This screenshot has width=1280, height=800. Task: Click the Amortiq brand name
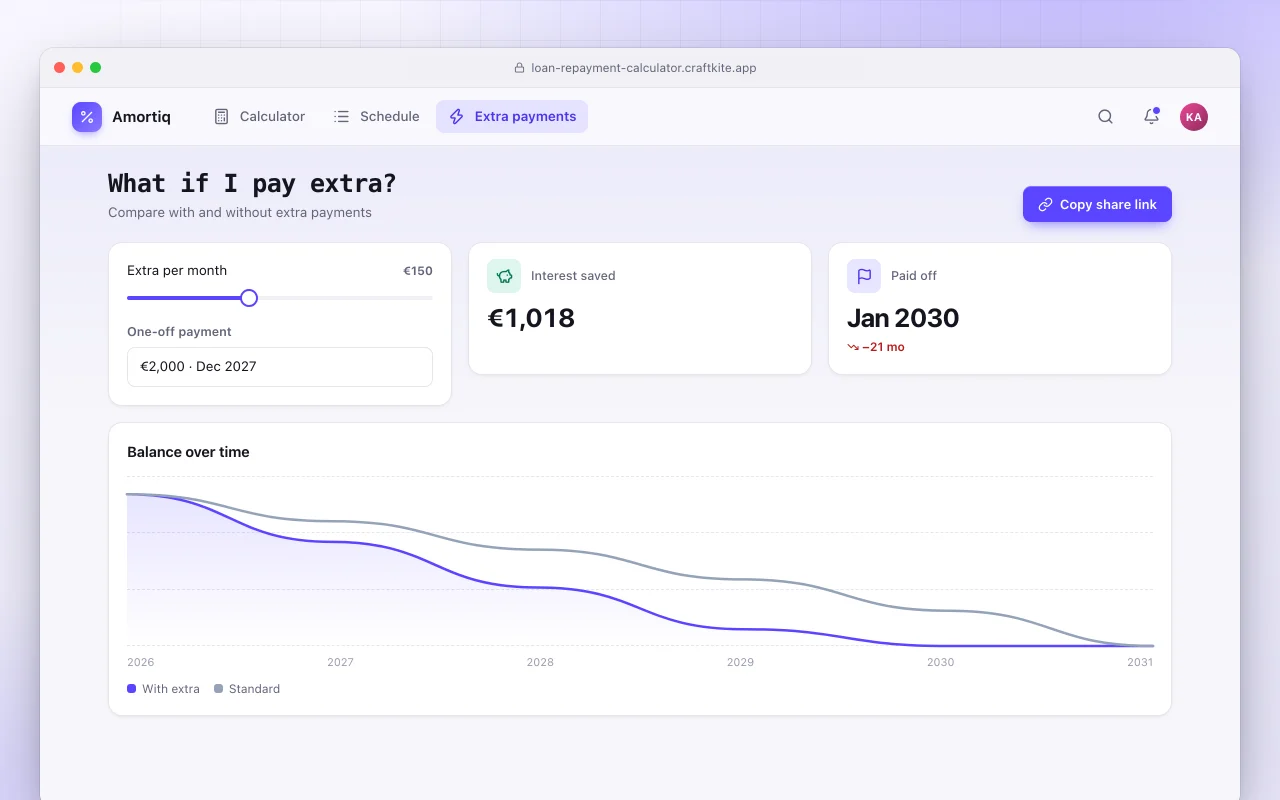141,117
